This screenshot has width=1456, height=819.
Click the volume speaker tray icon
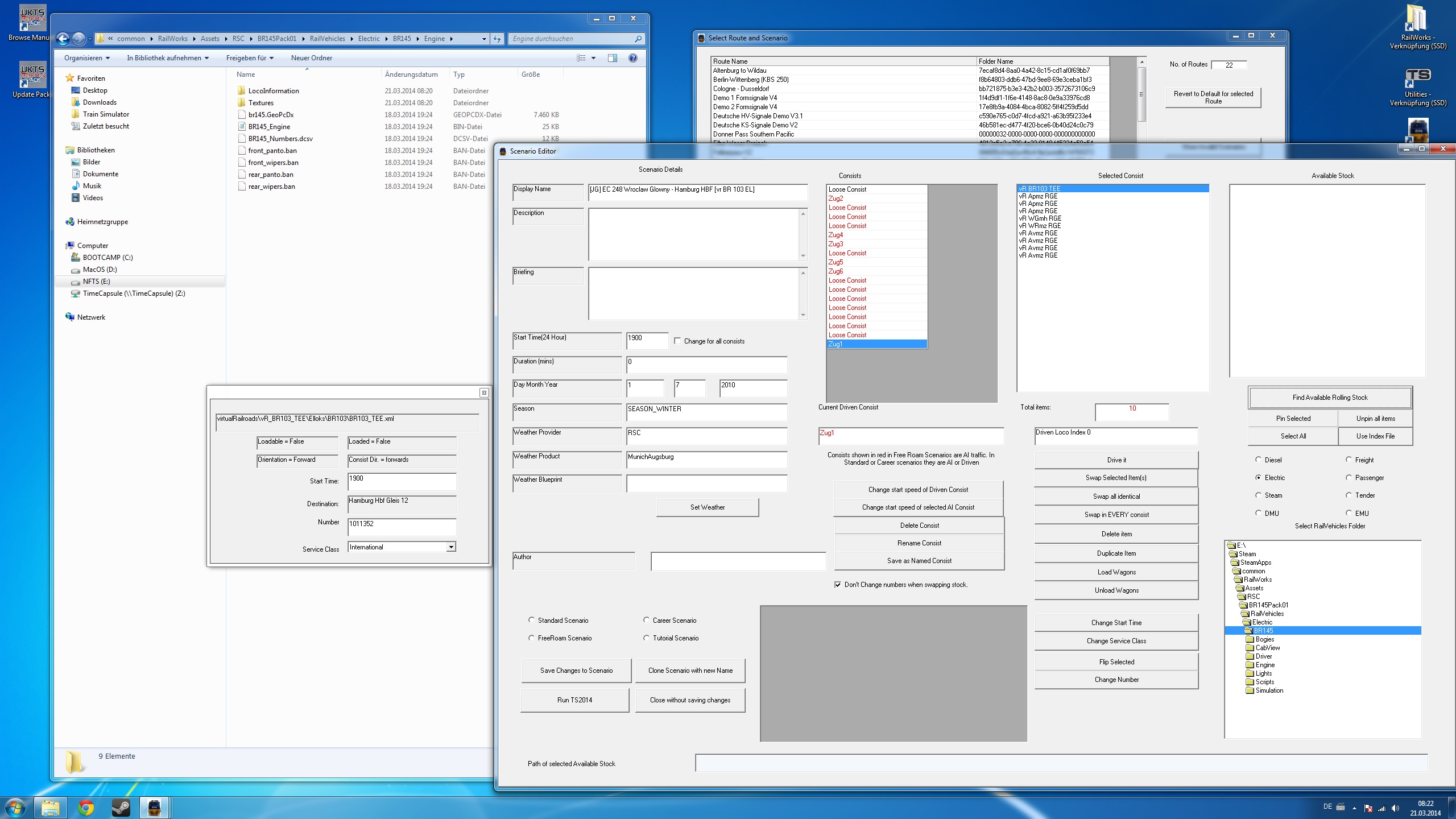[1395, 808]
